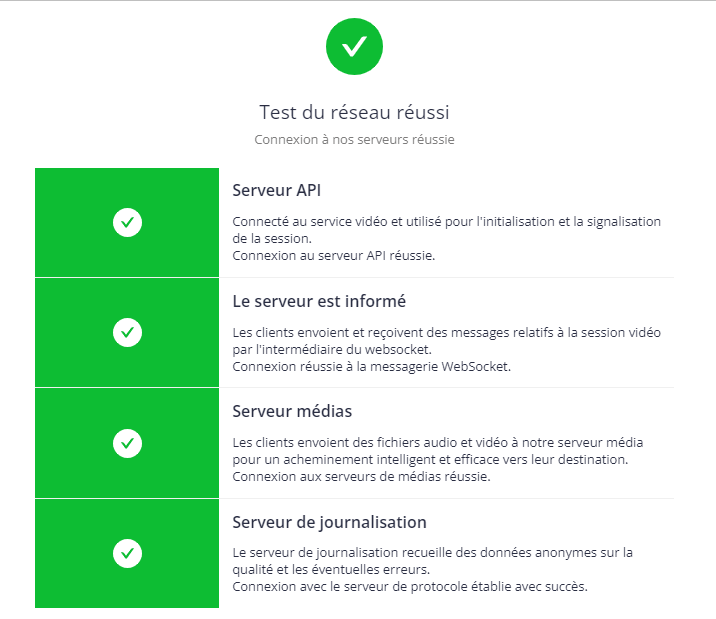Click the Serveur de journalisation checkmark icon
Viewport: 716px width, 619px height.
click(127, 554)
